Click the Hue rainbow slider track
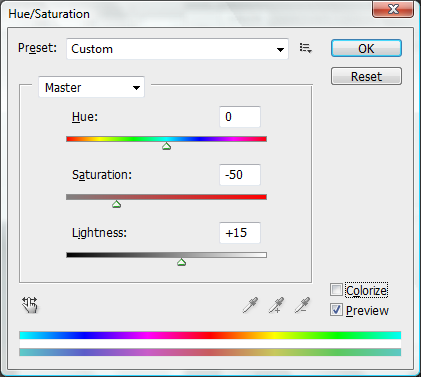Screen dimensions: 421x377 tap(166, 139)
